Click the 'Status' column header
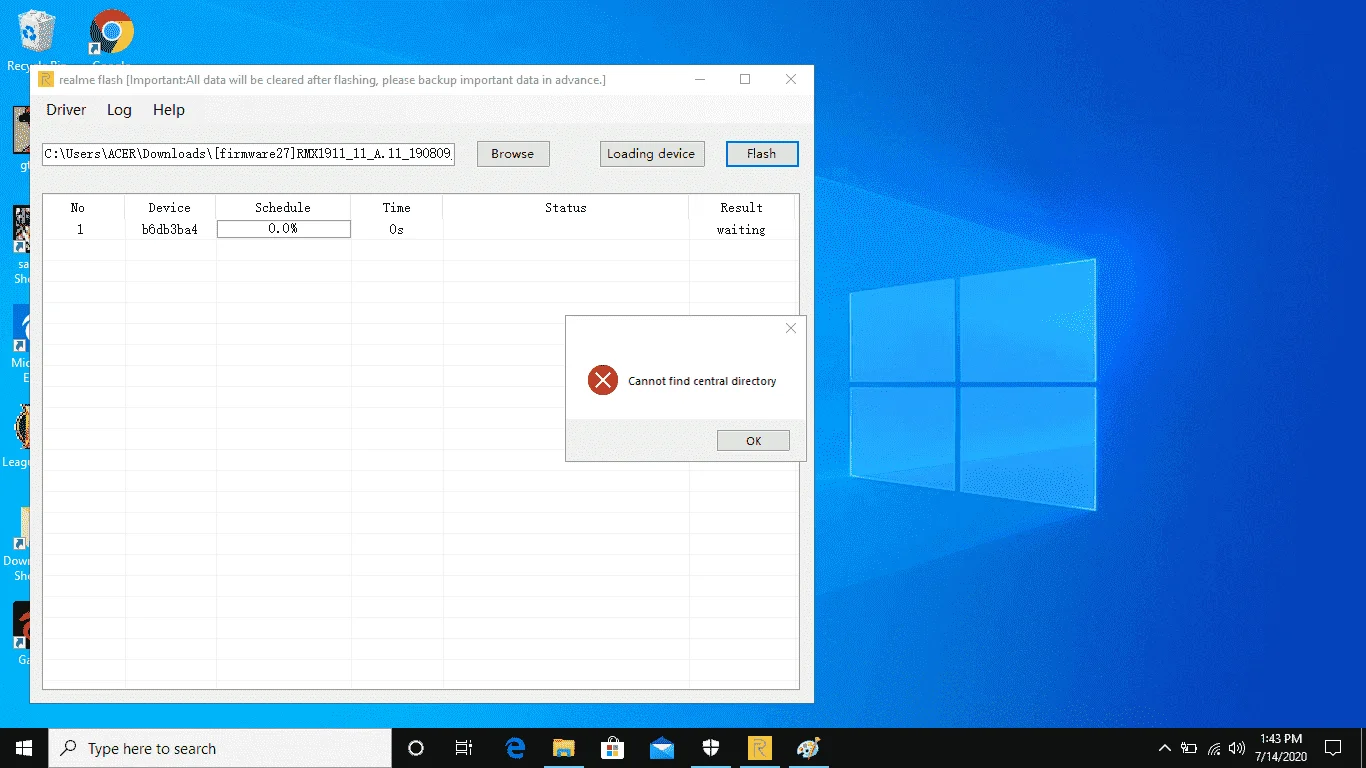The image size is (1366, 768). (566, 208)
